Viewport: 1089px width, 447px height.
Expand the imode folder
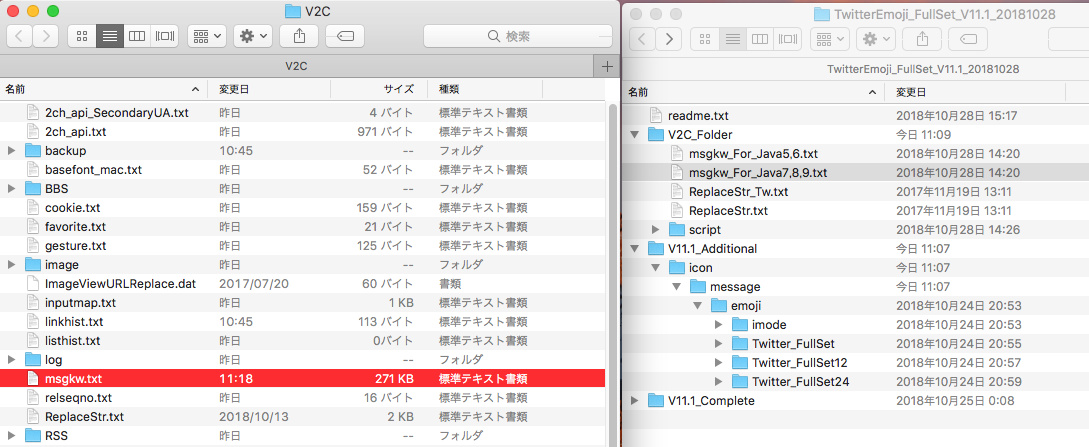point(719,324)
